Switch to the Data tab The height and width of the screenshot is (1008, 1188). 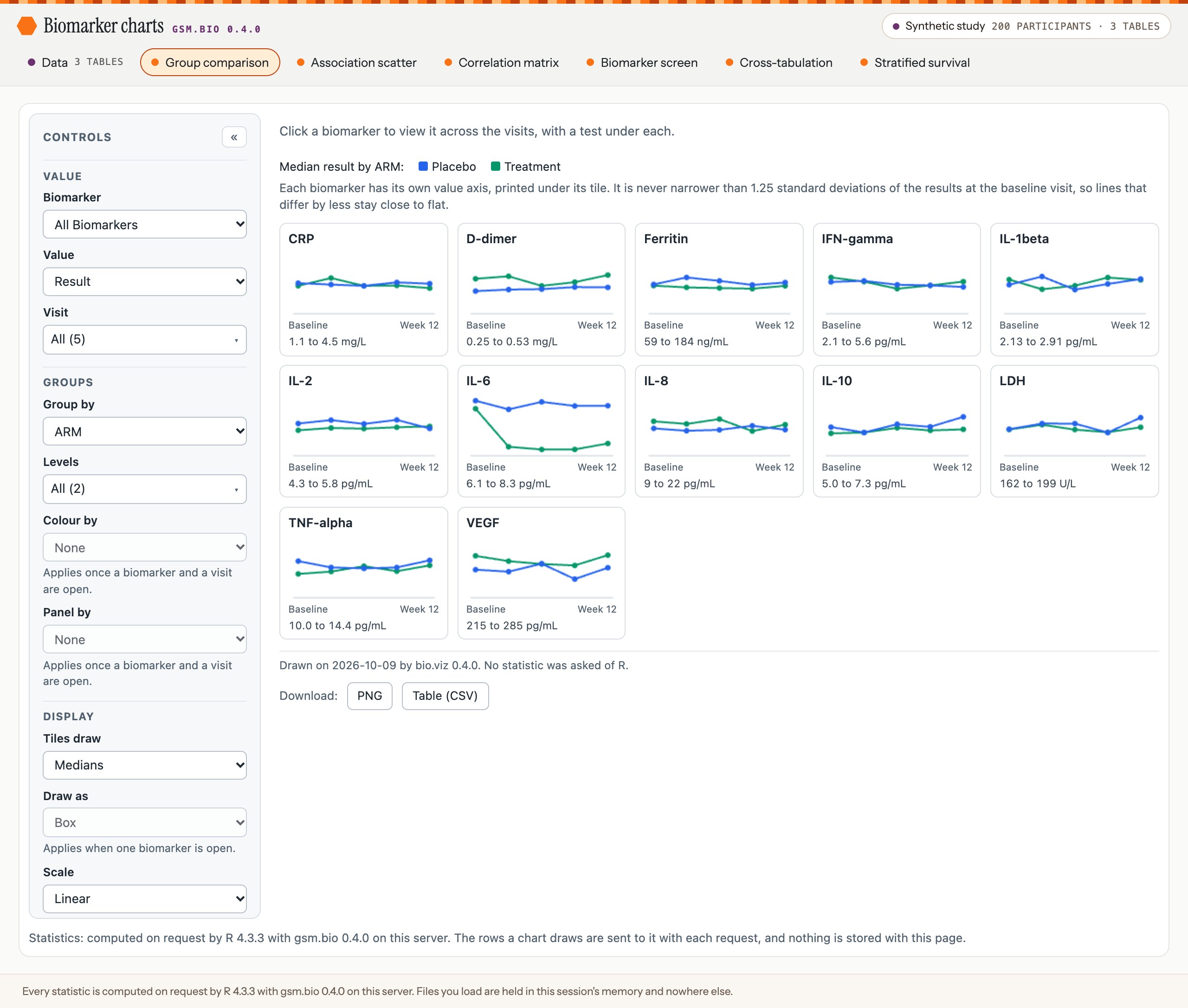click(76, 62)
